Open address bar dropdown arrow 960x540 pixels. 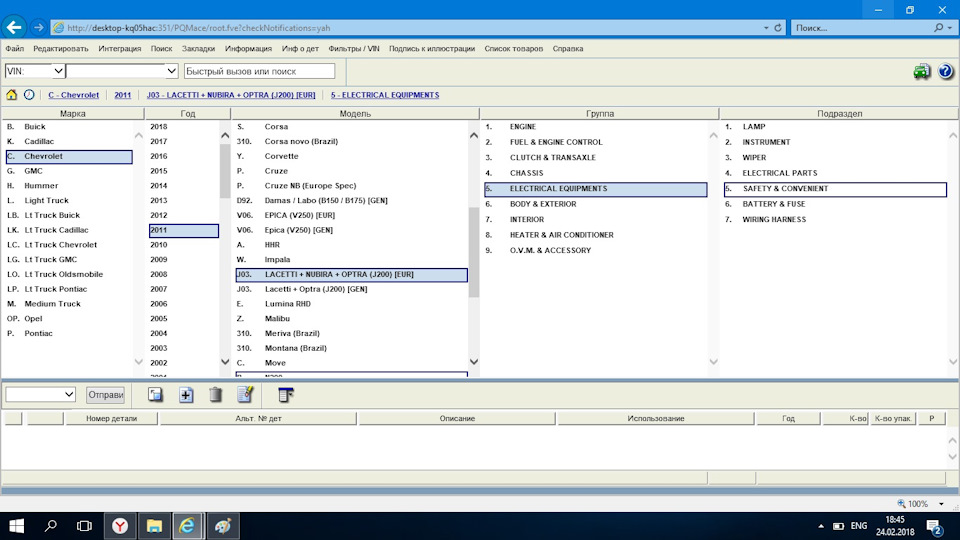(765, 28)
